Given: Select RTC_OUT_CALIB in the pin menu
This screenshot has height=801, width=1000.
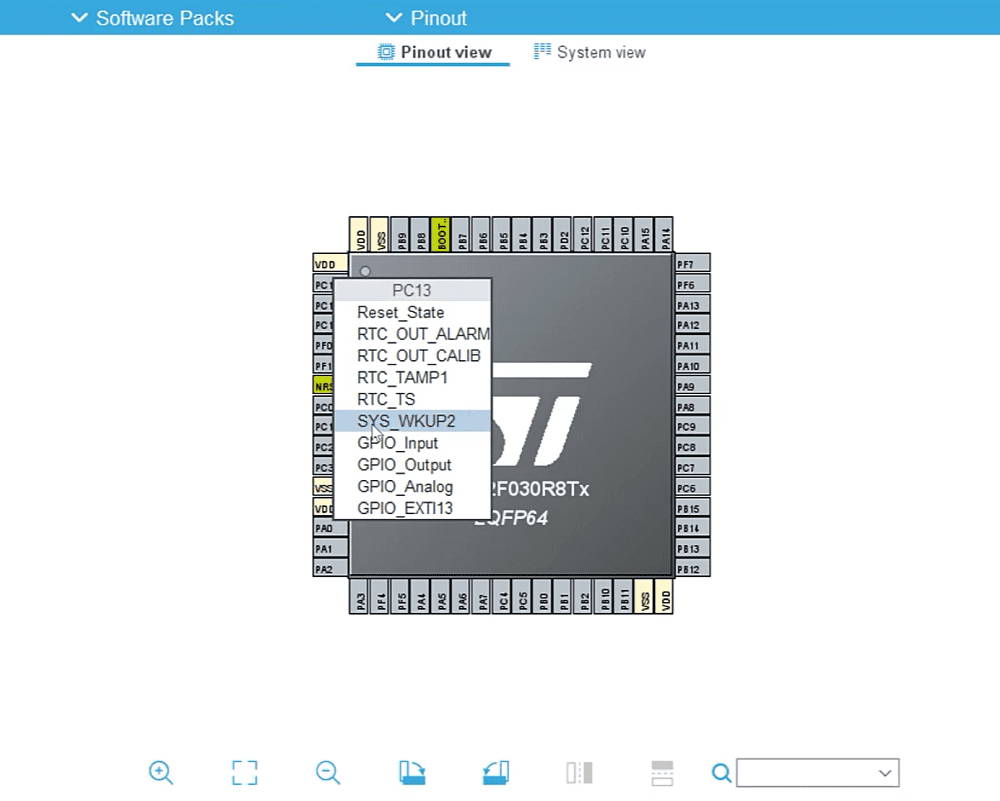Looking at the screenshot, I should [x=413, y=356].
